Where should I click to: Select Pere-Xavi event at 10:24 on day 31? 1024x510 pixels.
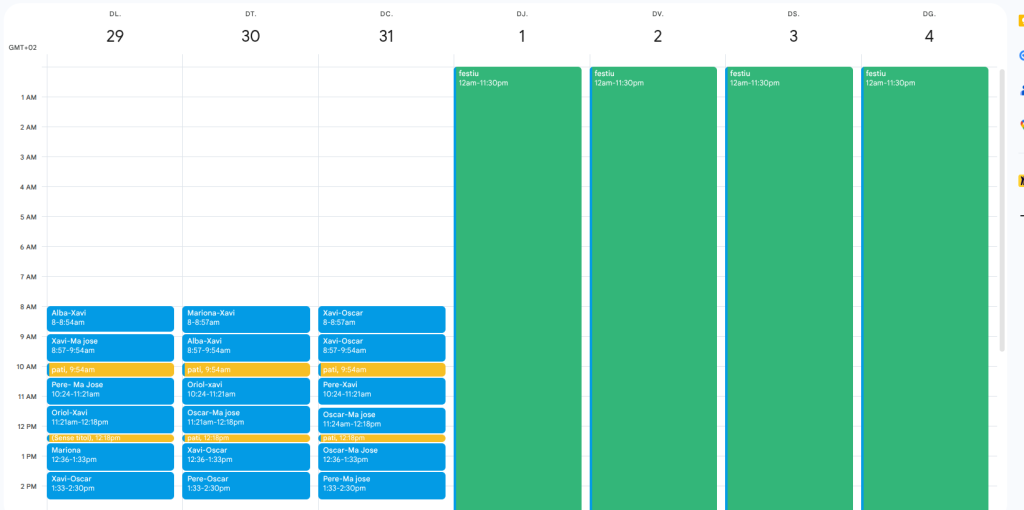382,390
